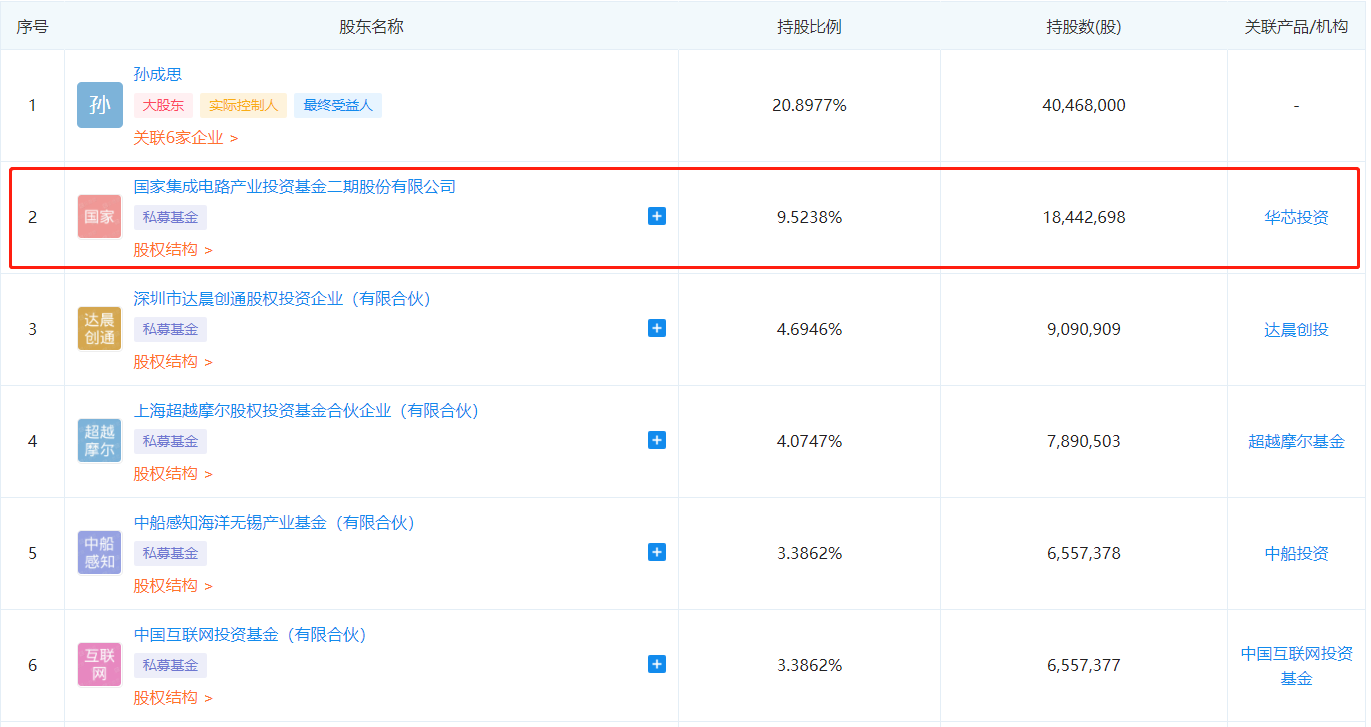Open related institution 华芯投资
Image resolution: width=1371 pixels, height=727 pixels.
(x=1296, y=217)
